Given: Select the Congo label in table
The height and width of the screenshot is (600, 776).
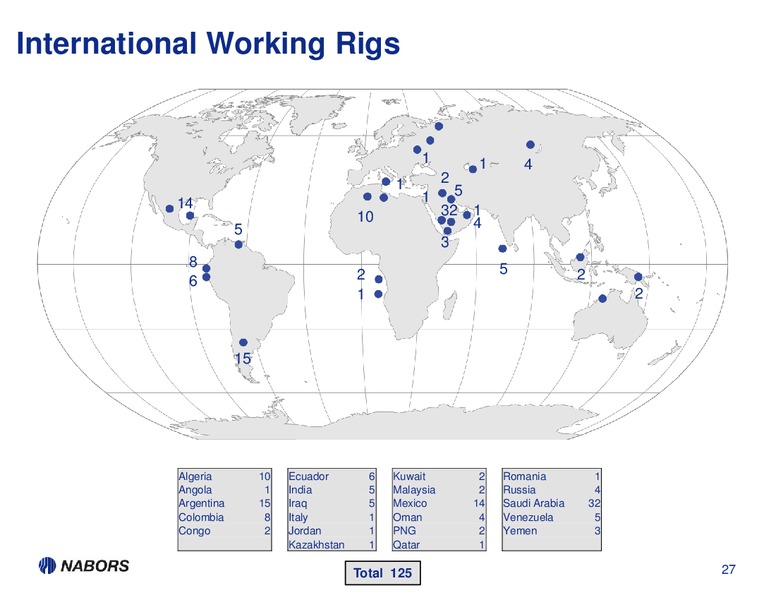Looking at the screenshot, I should tap(194, 531).
